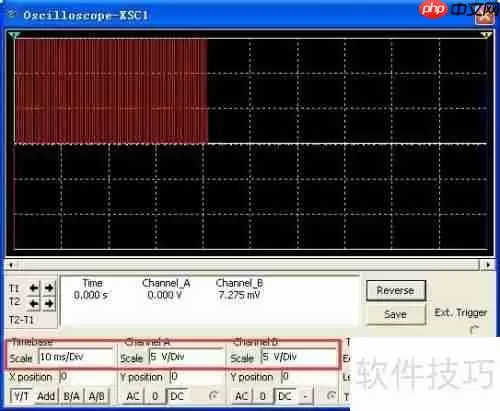Image resolution: width=500 pixels, height=411 pixels.
Task: Click the green T1 cursor marker at the display's top-left corner
Action: tap(14, 35)
